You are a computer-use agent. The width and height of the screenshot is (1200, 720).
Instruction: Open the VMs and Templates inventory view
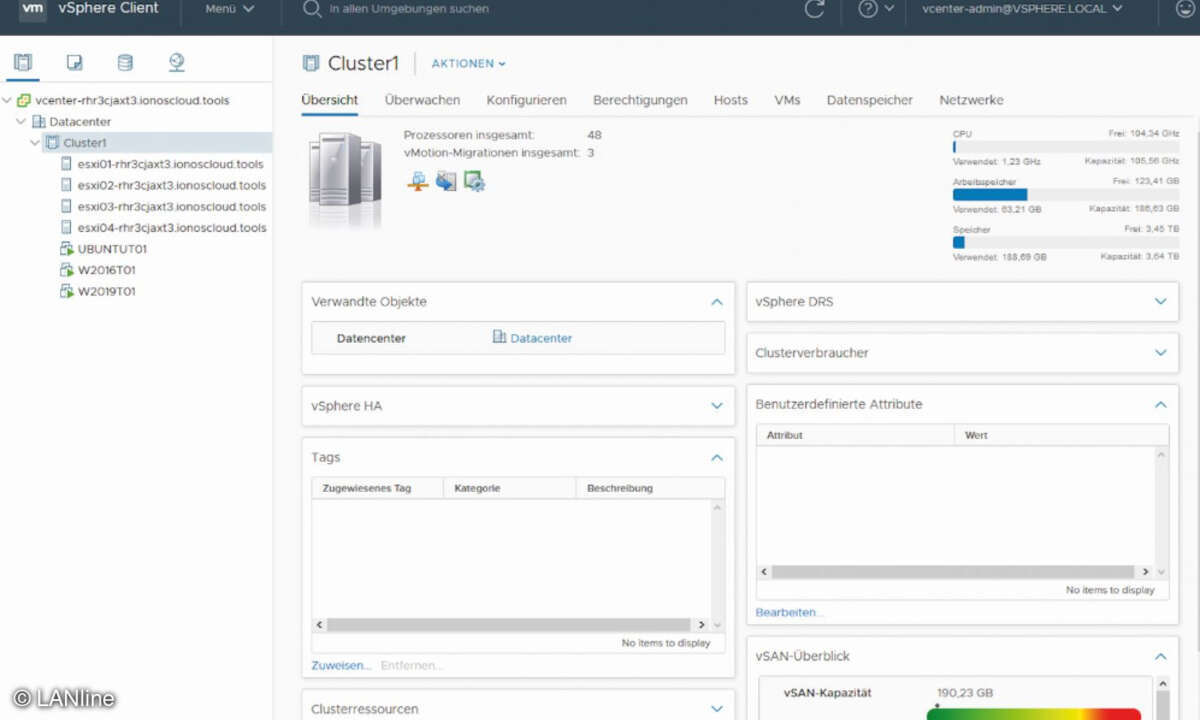[x=74, y=63]
